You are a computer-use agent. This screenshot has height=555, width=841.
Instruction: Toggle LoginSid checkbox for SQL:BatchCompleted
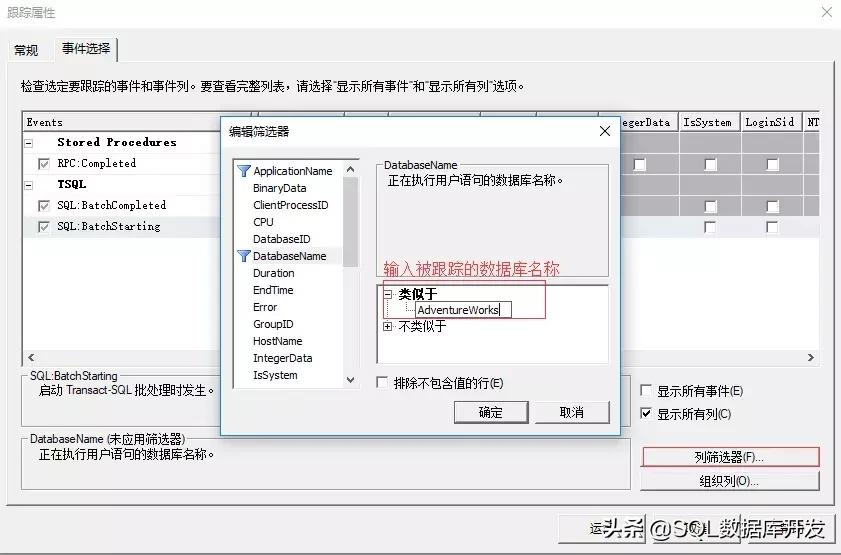pos(772,206)
